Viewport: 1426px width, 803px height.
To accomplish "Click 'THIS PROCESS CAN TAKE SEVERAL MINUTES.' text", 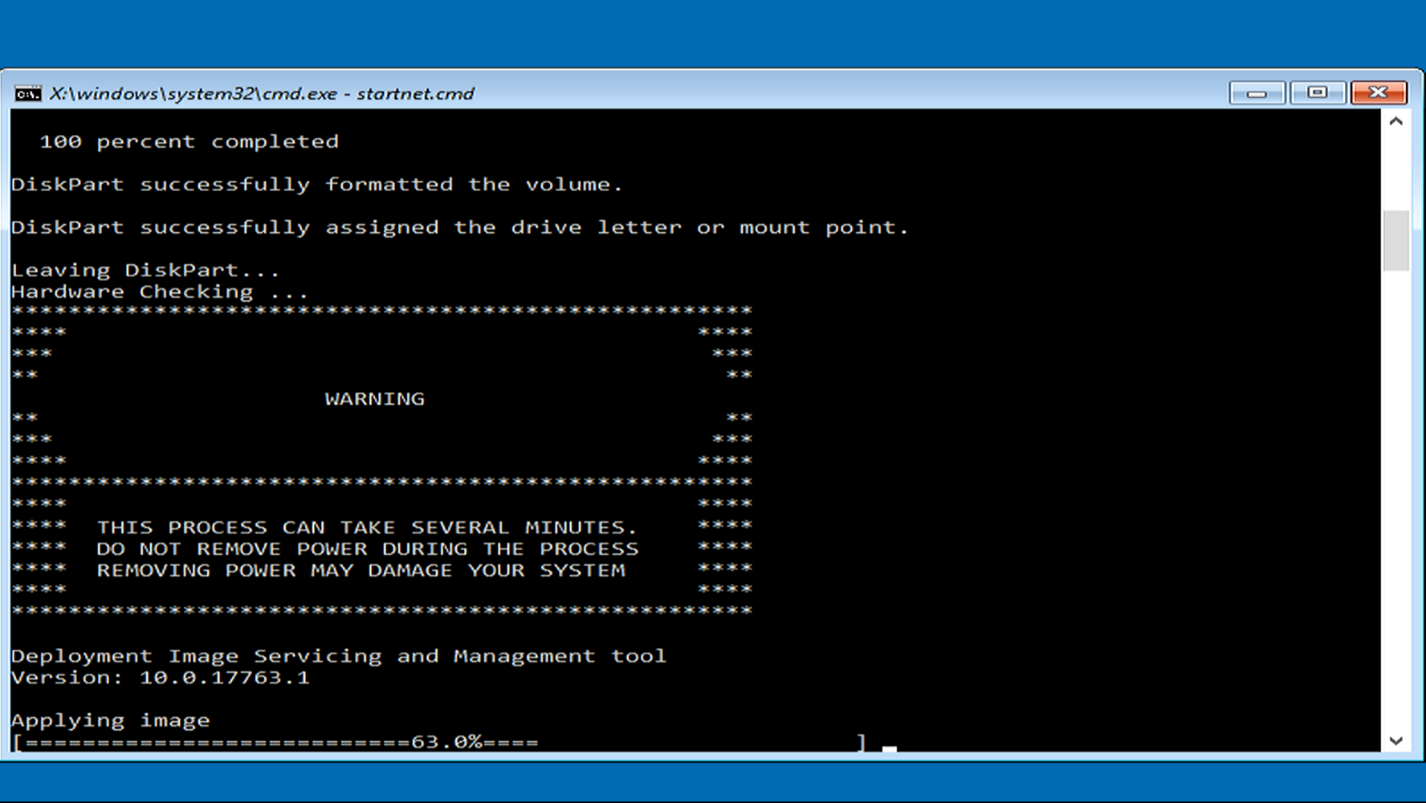I will click(367, 527).
